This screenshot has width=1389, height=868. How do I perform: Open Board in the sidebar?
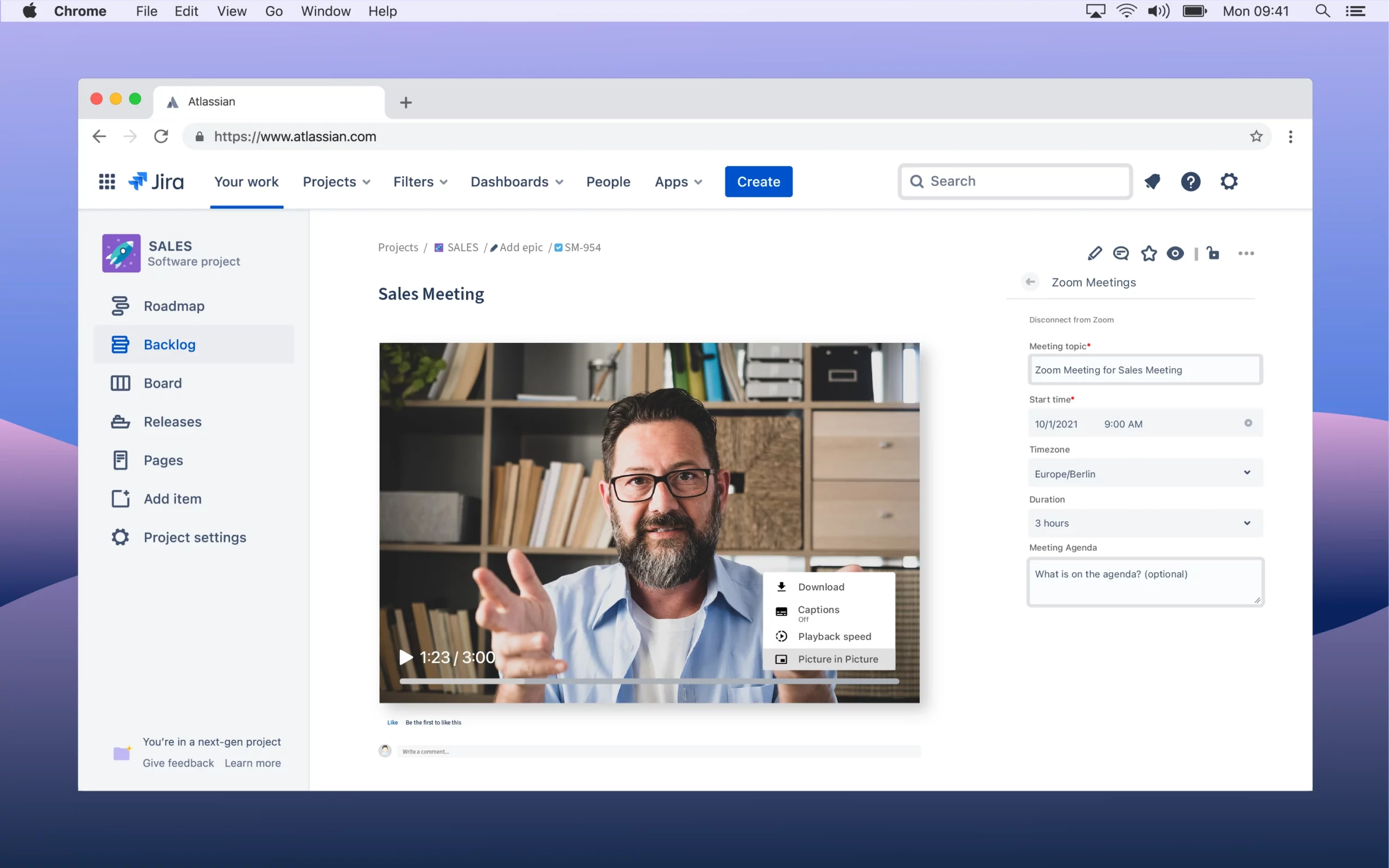[x=194, y=383]
